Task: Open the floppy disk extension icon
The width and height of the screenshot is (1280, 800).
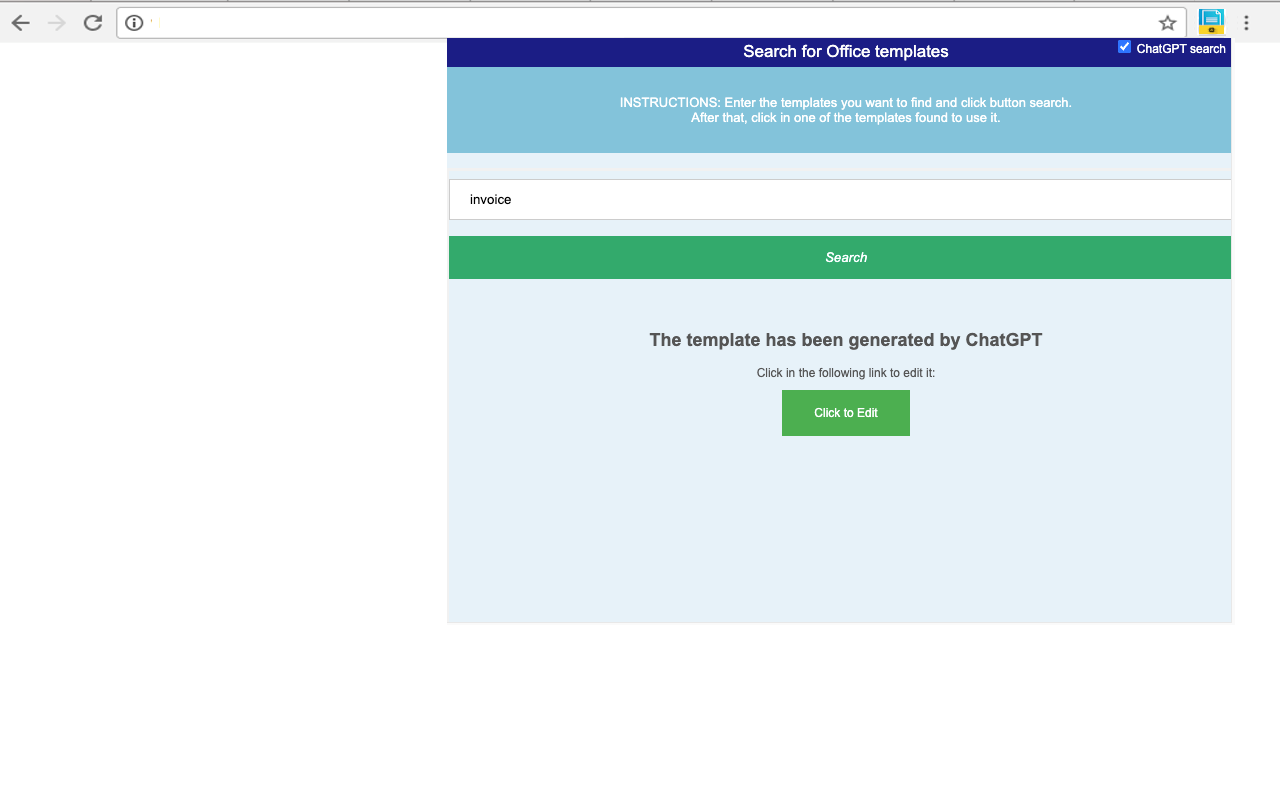Action: click(1211, 22)
